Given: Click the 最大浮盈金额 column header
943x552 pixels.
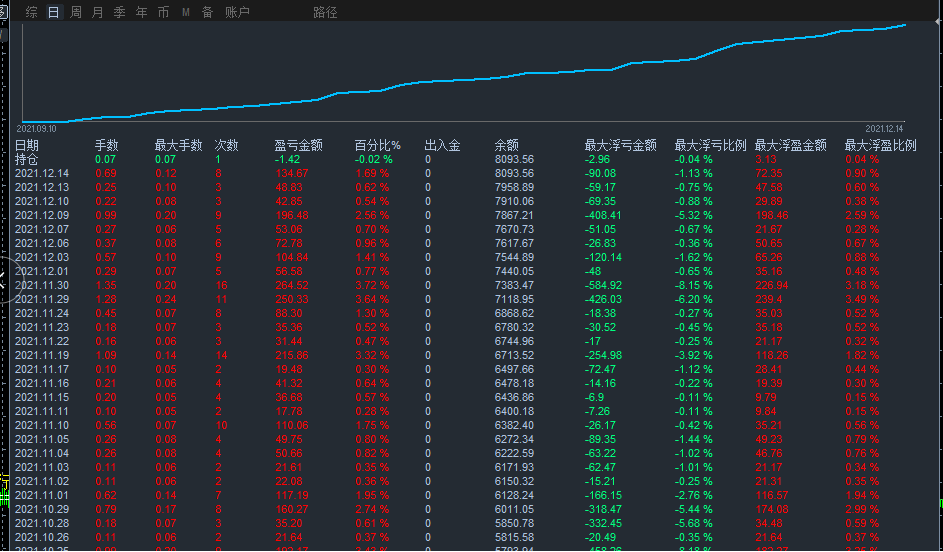Looking at the screenshot, I should (x=790, y=145).
